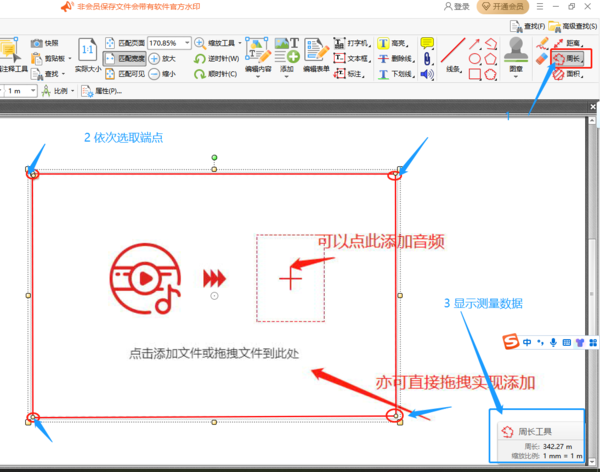Select the red pentagon polygon tool
The height and width of the screenshot is (472, 600).
pyautogui.click(x=491, y=59)
